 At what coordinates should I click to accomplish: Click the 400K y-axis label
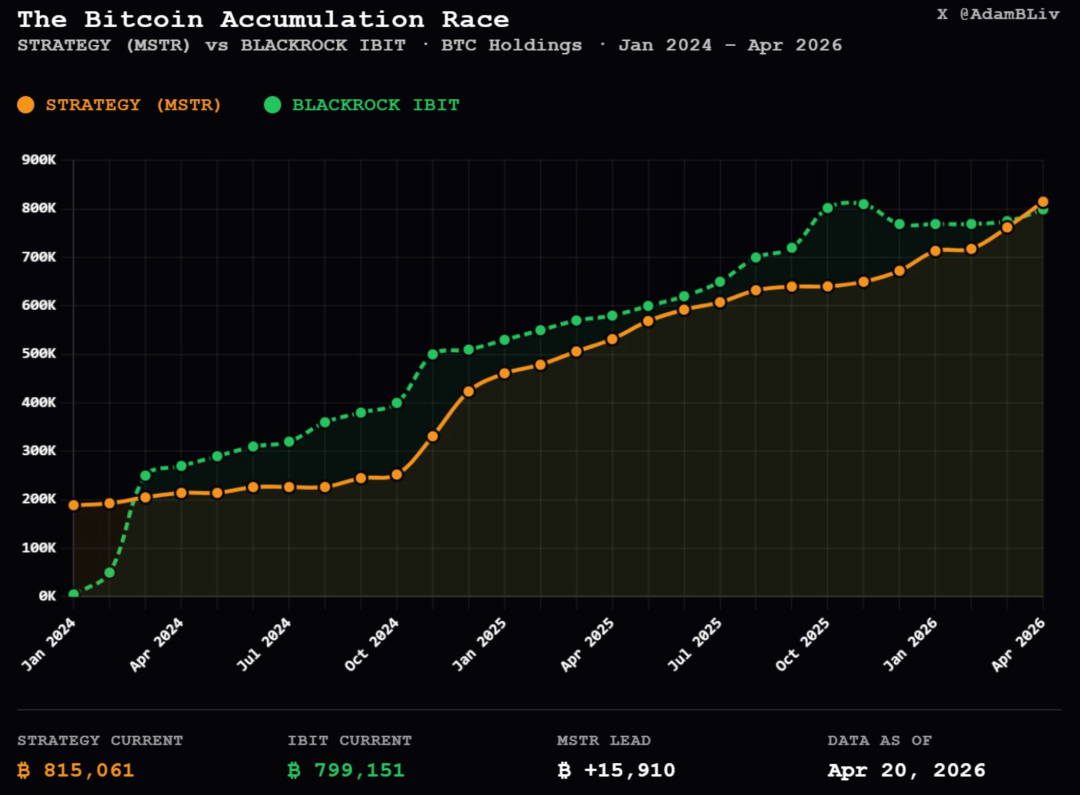(x=39, y=402)
